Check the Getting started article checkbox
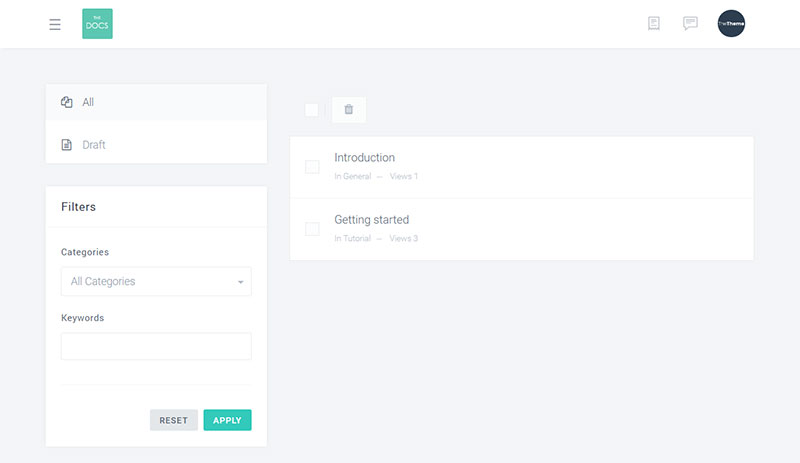 coord(312,229)
